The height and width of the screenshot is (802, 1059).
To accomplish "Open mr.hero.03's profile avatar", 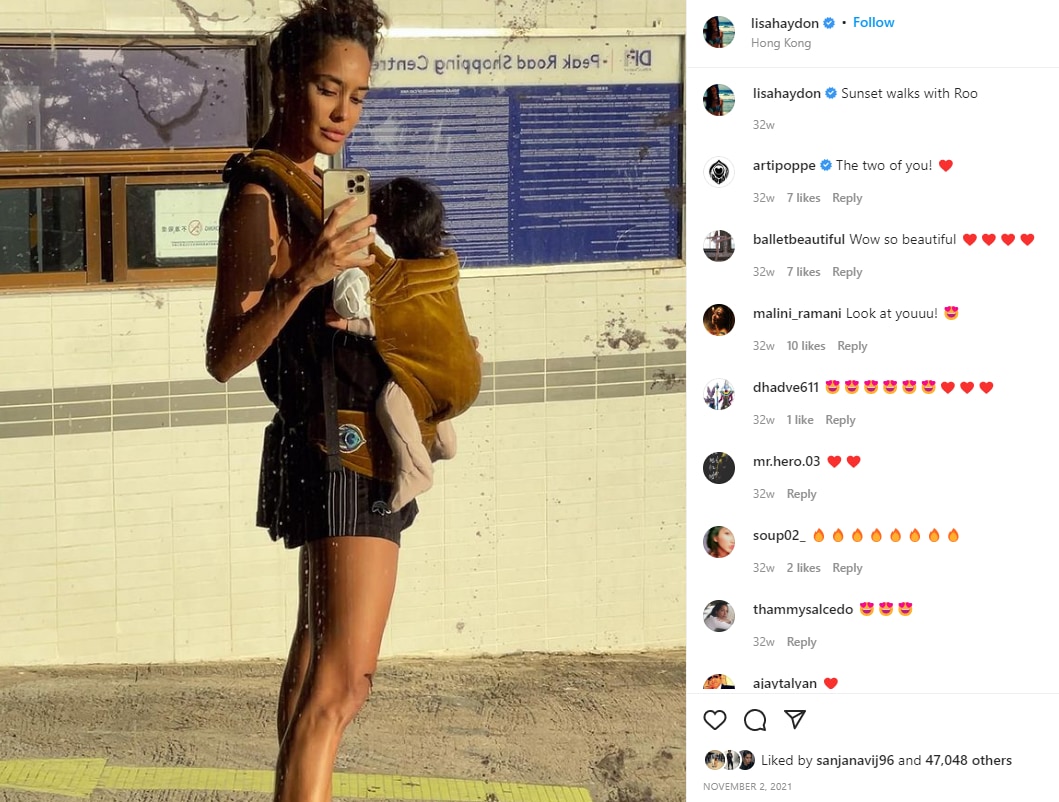I will click(x=719, y=468).
